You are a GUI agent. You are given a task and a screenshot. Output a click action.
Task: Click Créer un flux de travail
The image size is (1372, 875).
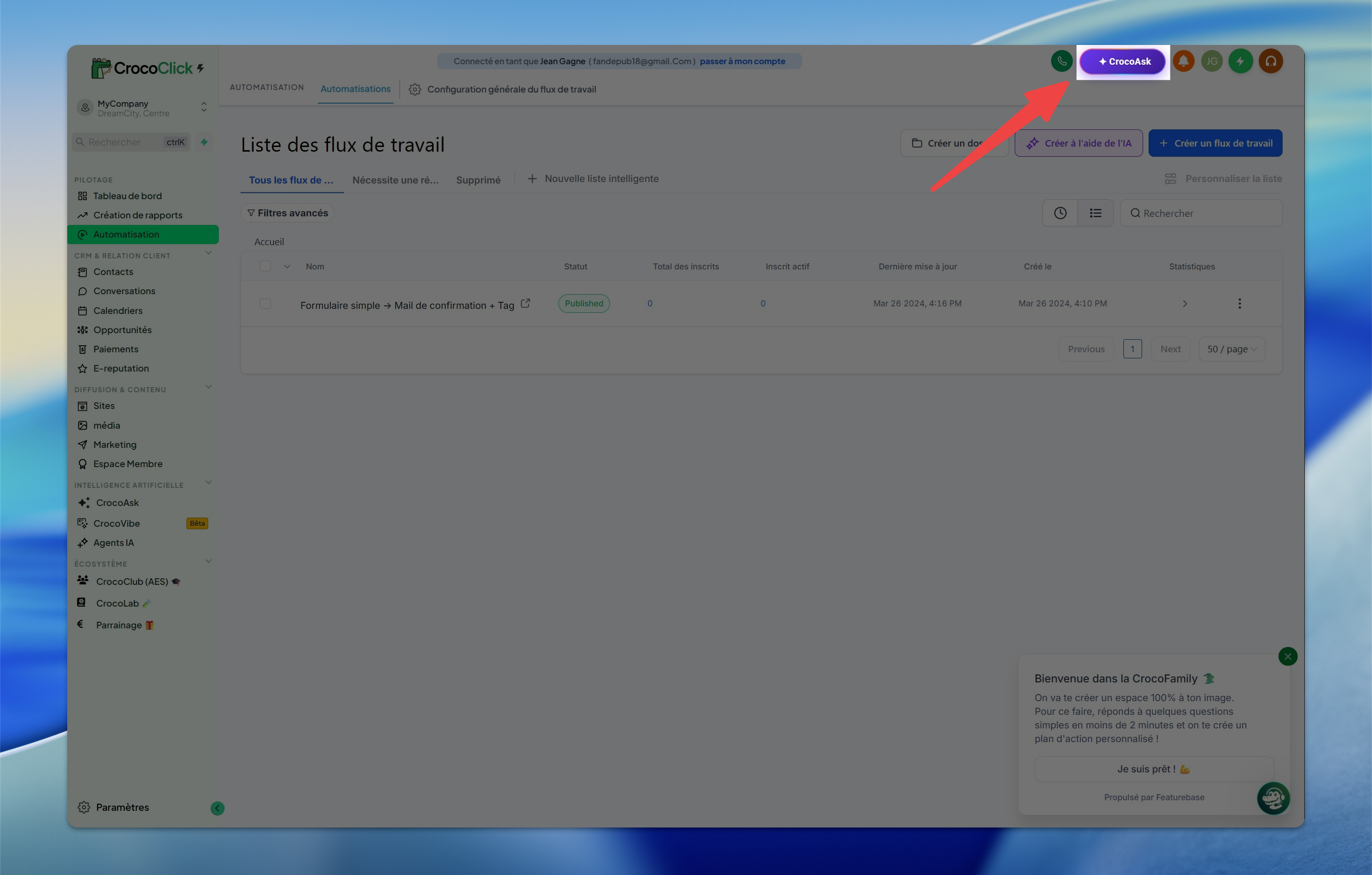click(1215, 143)
